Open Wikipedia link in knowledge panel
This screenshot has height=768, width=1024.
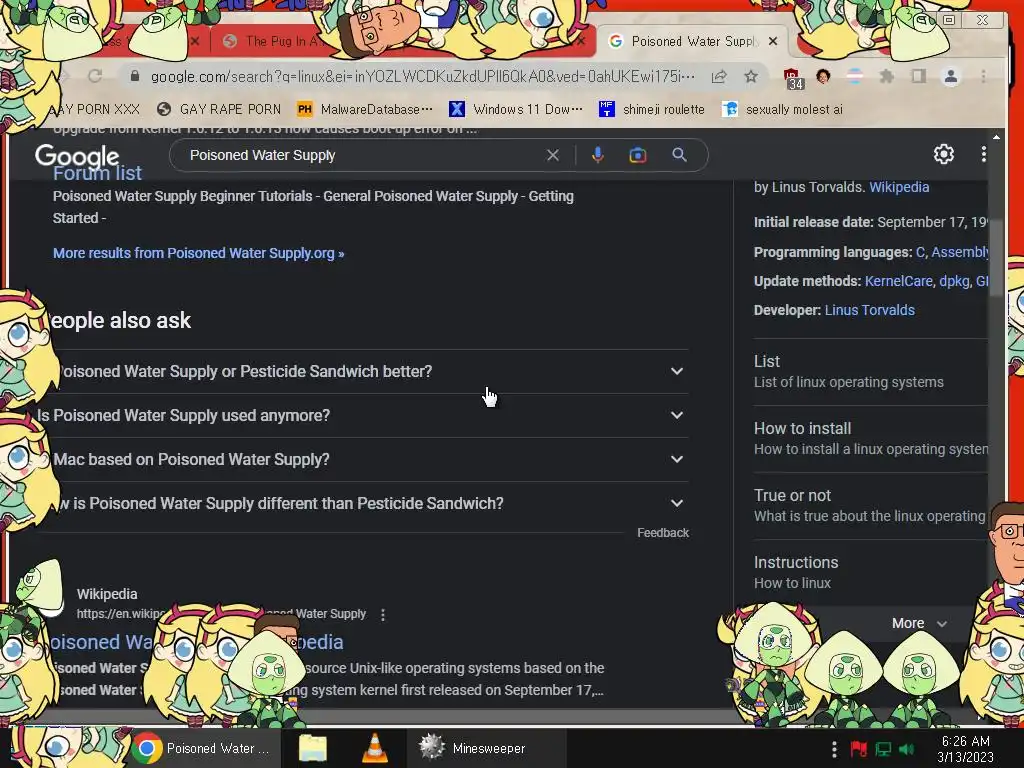click(x=899, y=187)
